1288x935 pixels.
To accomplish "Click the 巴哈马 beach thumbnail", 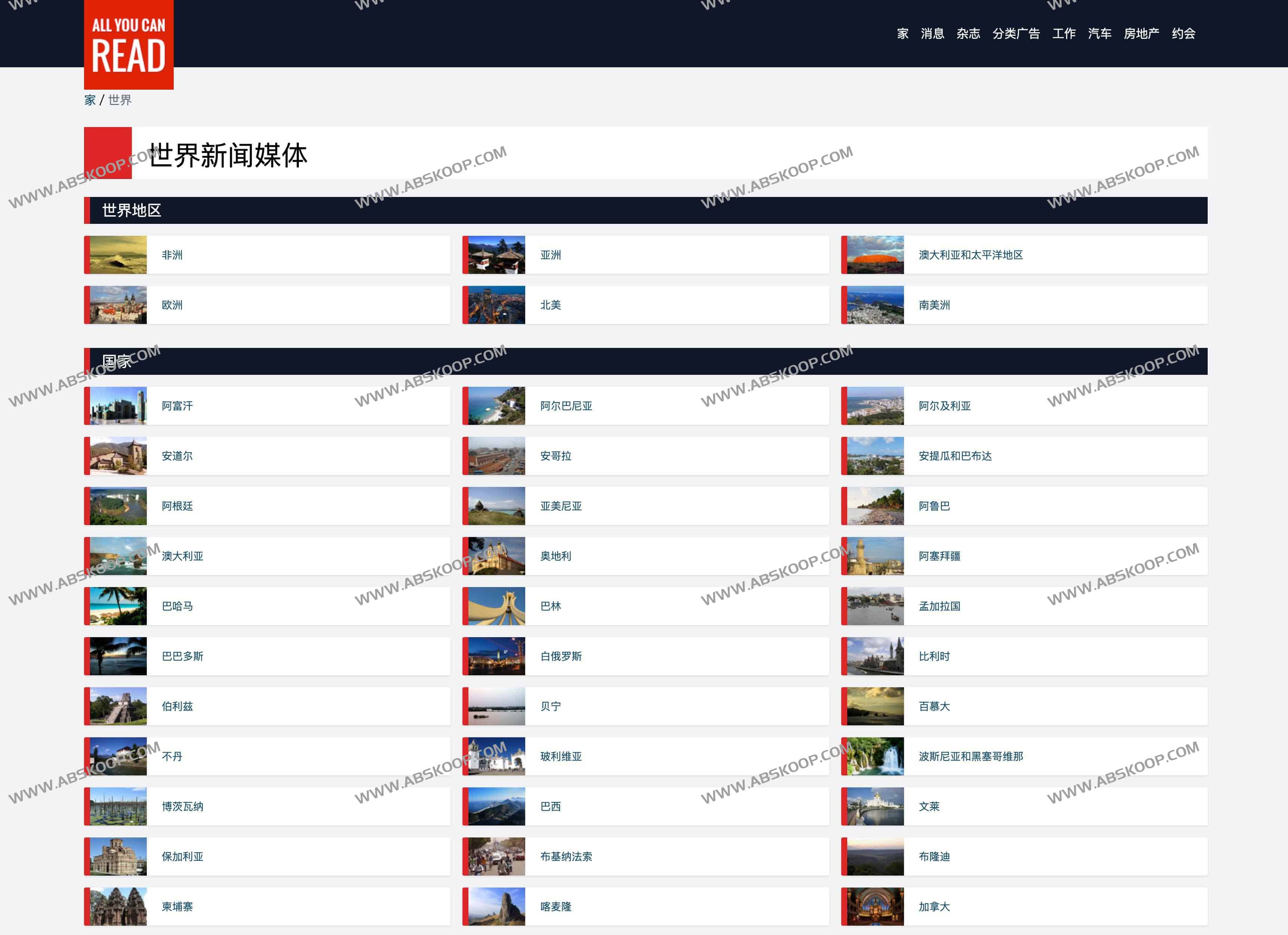I will coord(118,606).
